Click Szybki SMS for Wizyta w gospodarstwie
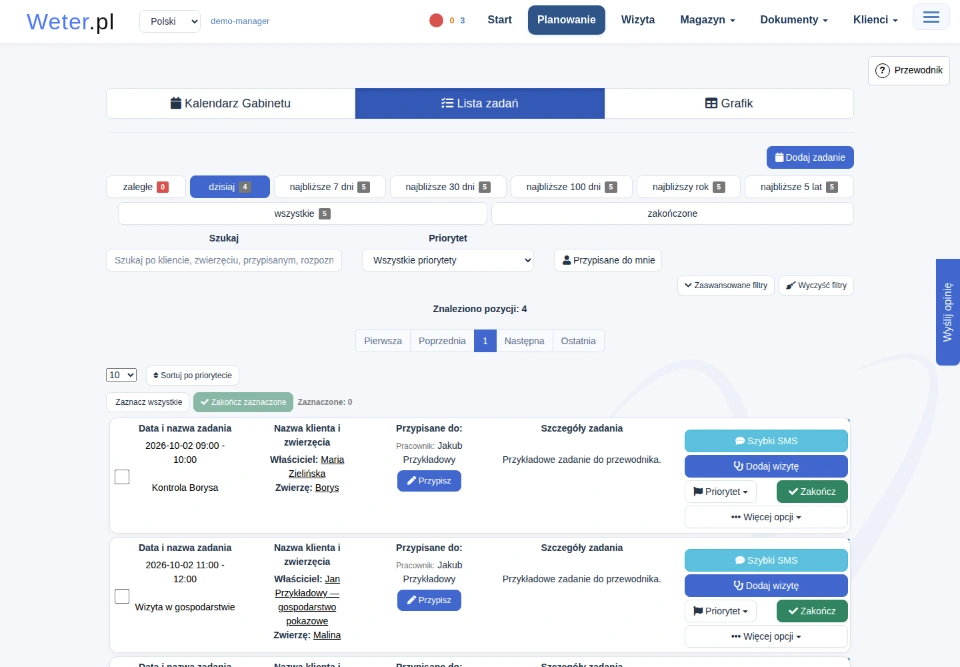 pos(766,560)
